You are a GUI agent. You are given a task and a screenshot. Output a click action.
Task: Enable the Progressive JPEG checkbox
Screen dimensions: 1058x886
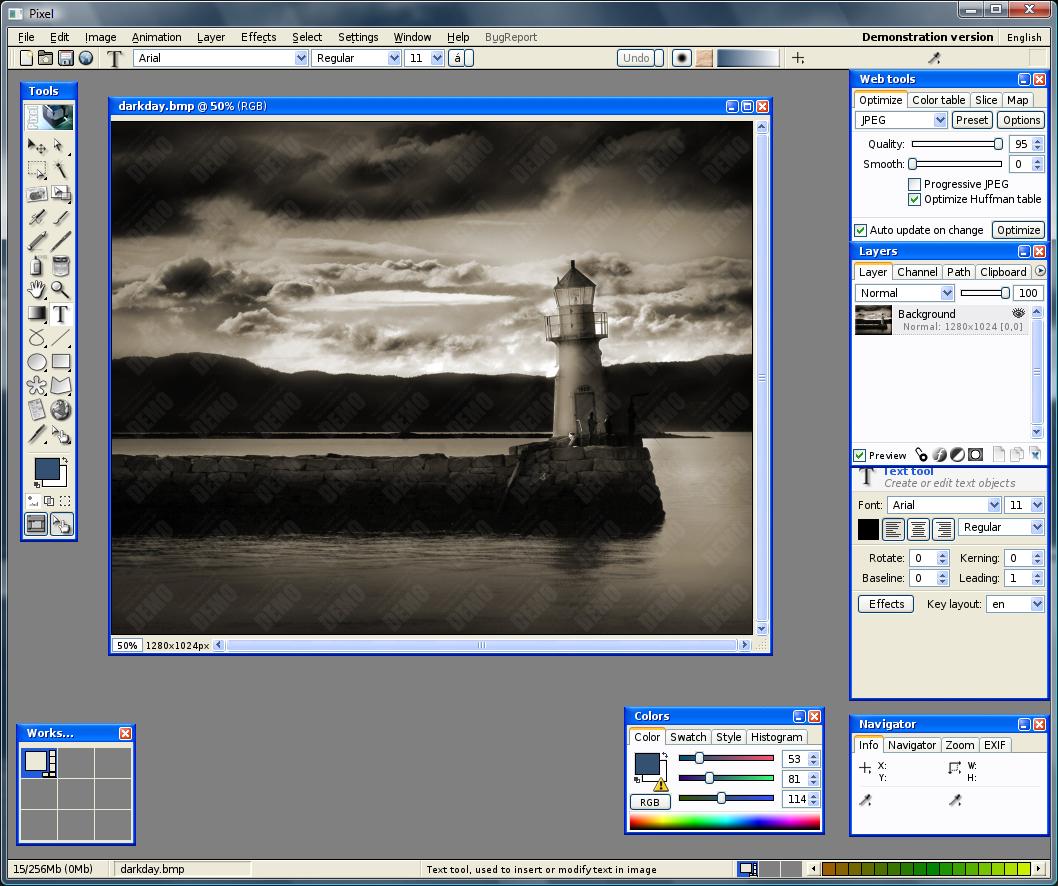point(914,184)
